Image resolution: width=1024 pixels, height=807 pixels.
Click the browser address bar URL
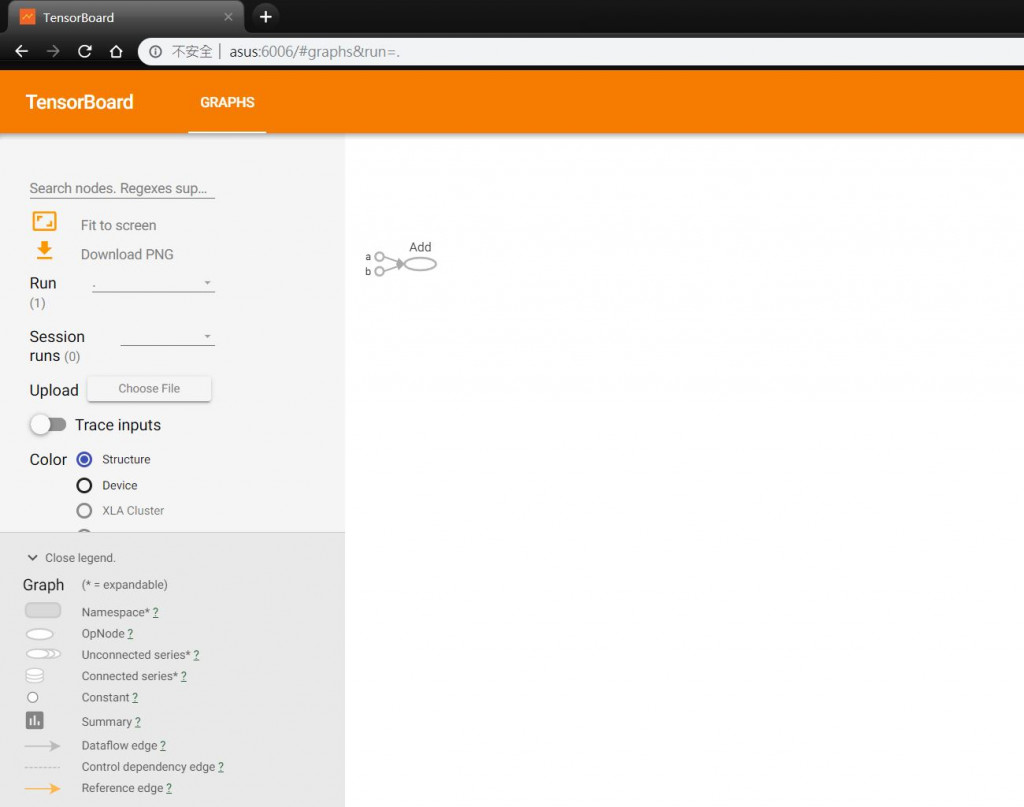[314, 52]
